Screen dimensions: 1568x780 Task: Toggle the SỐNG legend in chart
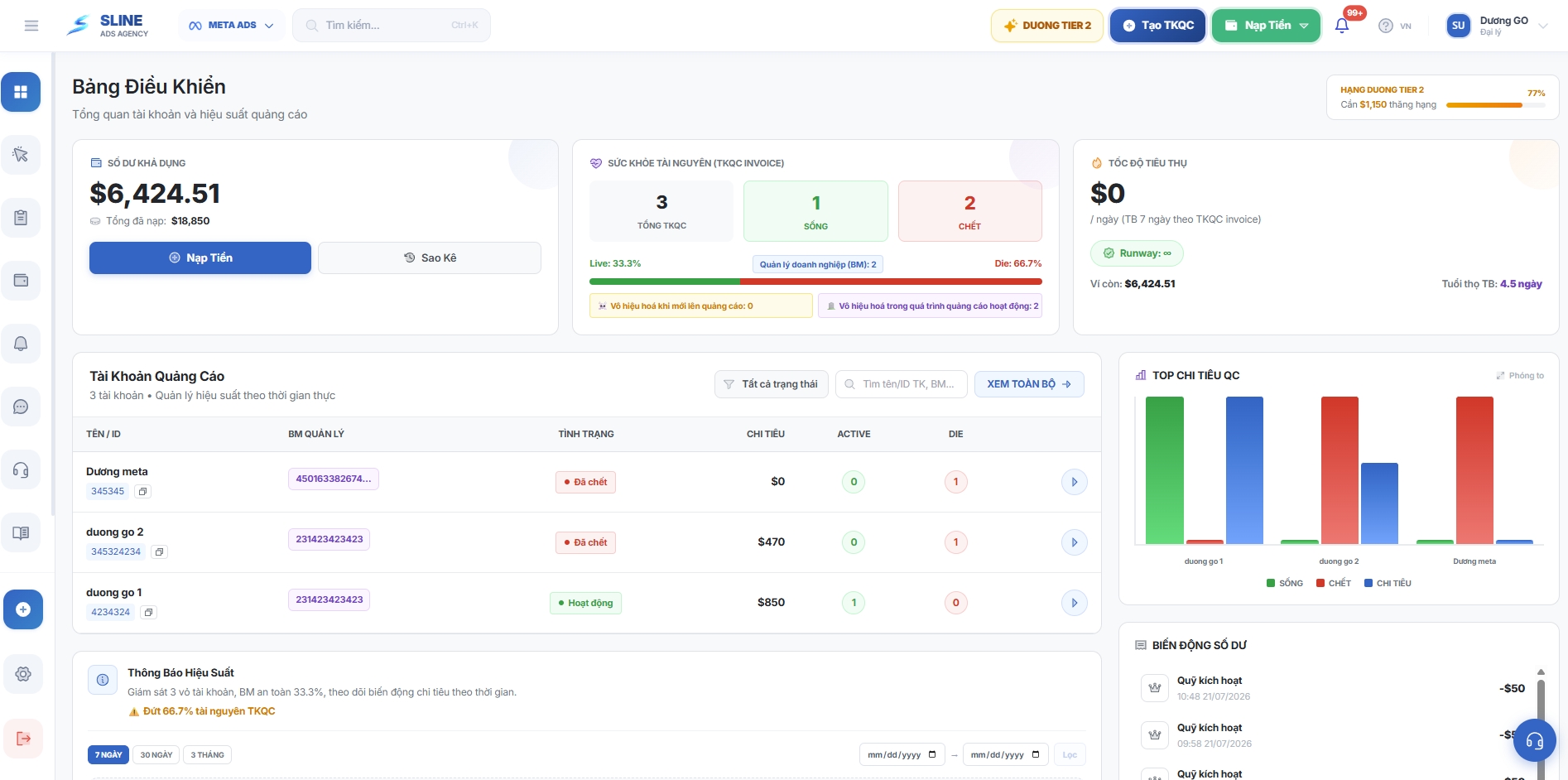tap(1284, 583)
